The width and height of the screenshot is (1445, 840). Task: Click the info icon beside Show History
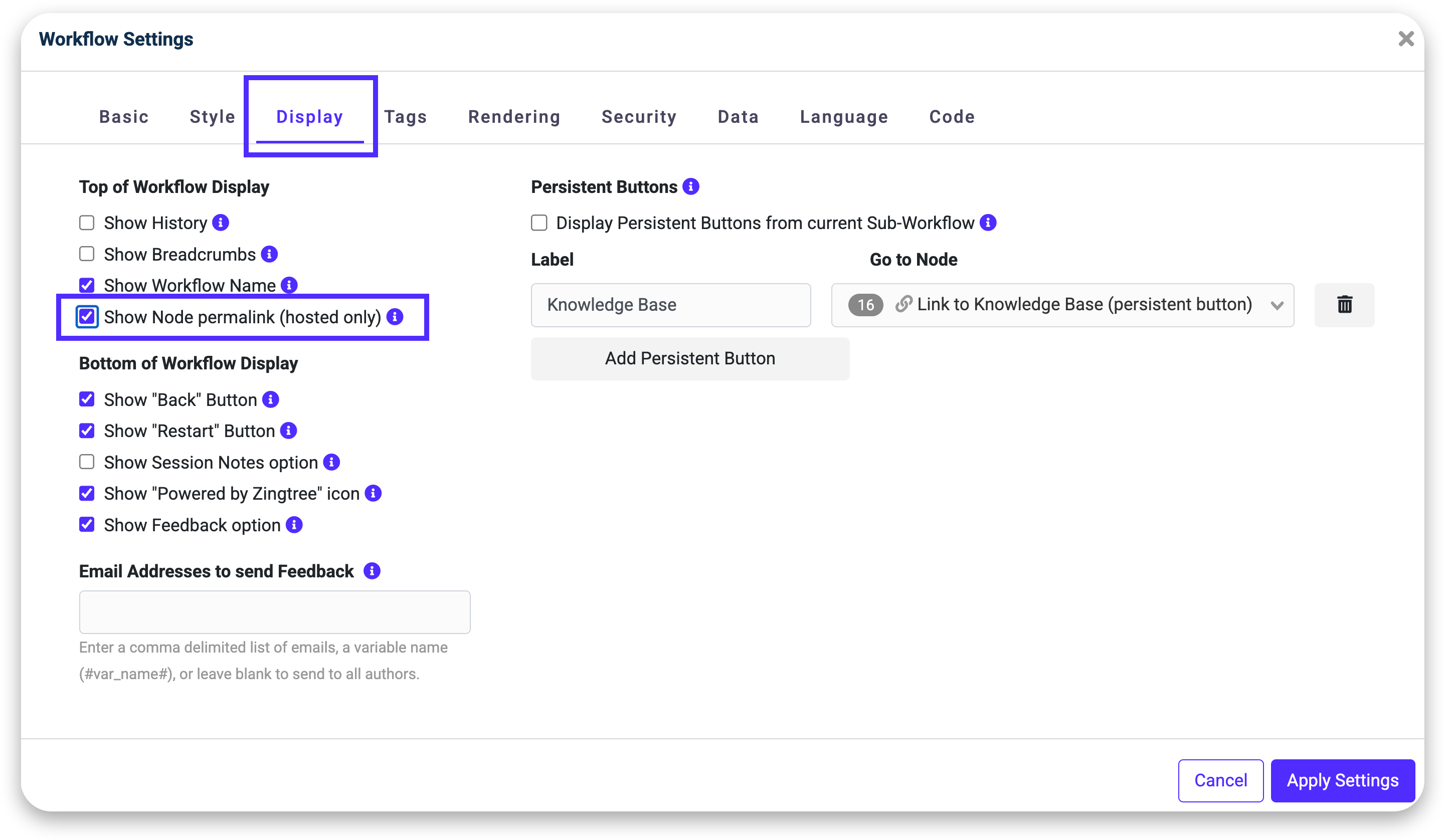tap(221, 223)
